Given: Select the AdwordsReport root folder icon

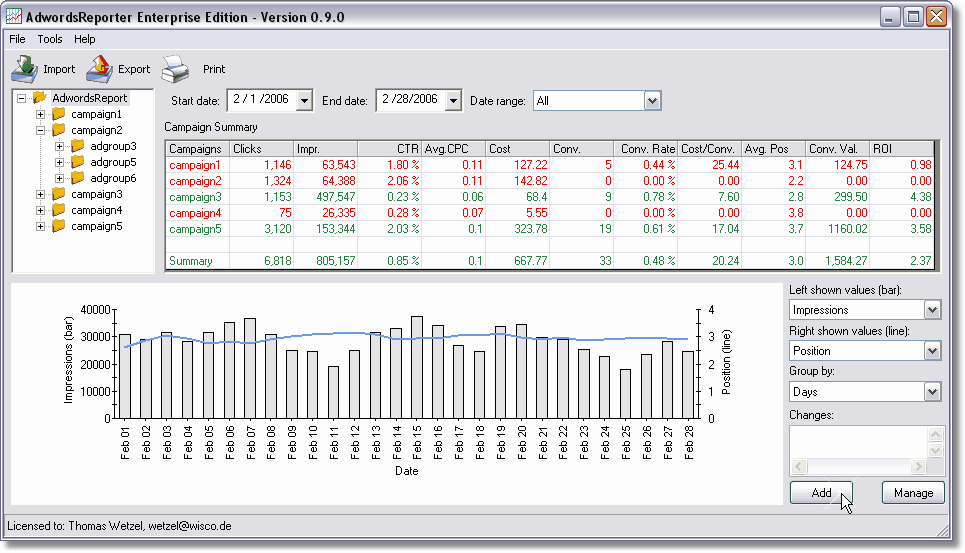Looking at the screenshot, I should point(40,98).
